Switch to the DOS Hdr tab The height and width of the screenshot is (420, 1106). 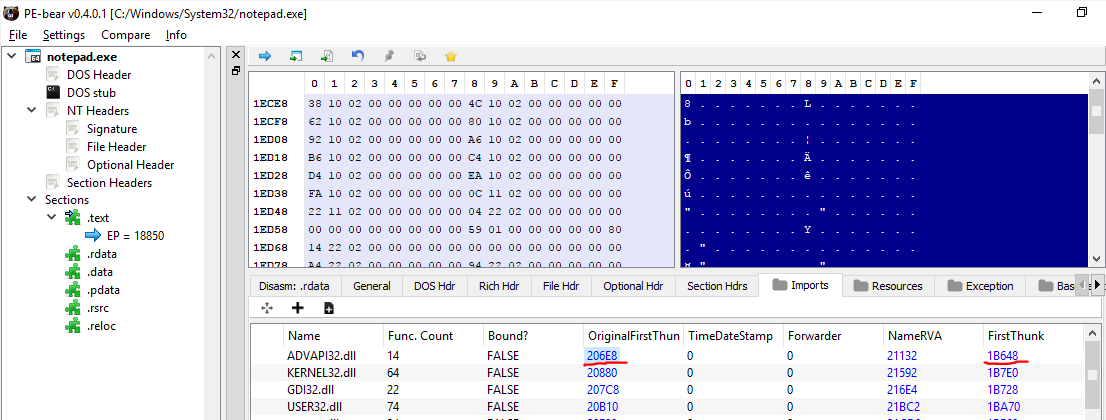coord(434,286)
